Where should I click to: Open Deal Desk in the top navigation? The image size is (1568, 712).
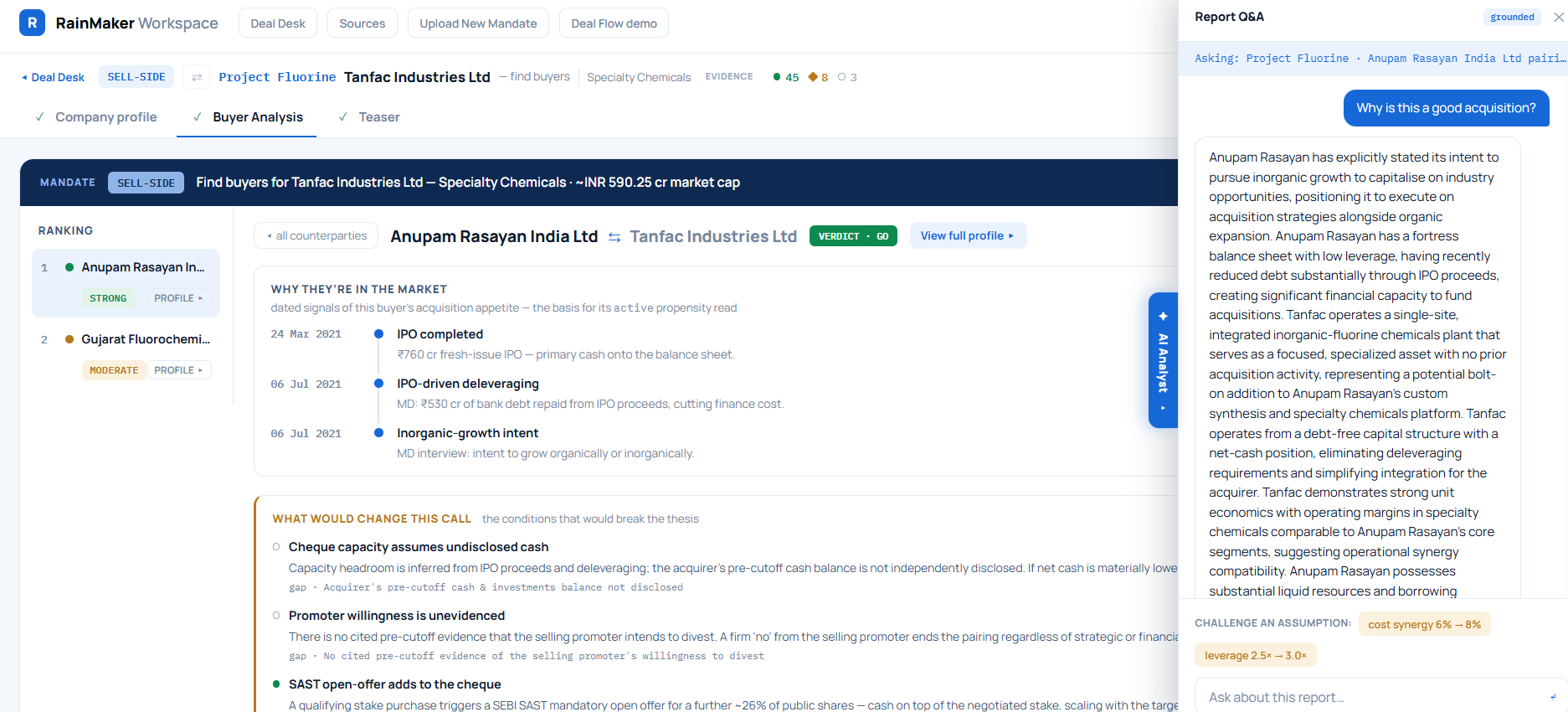pyautogui.click(x=278, y=23)
